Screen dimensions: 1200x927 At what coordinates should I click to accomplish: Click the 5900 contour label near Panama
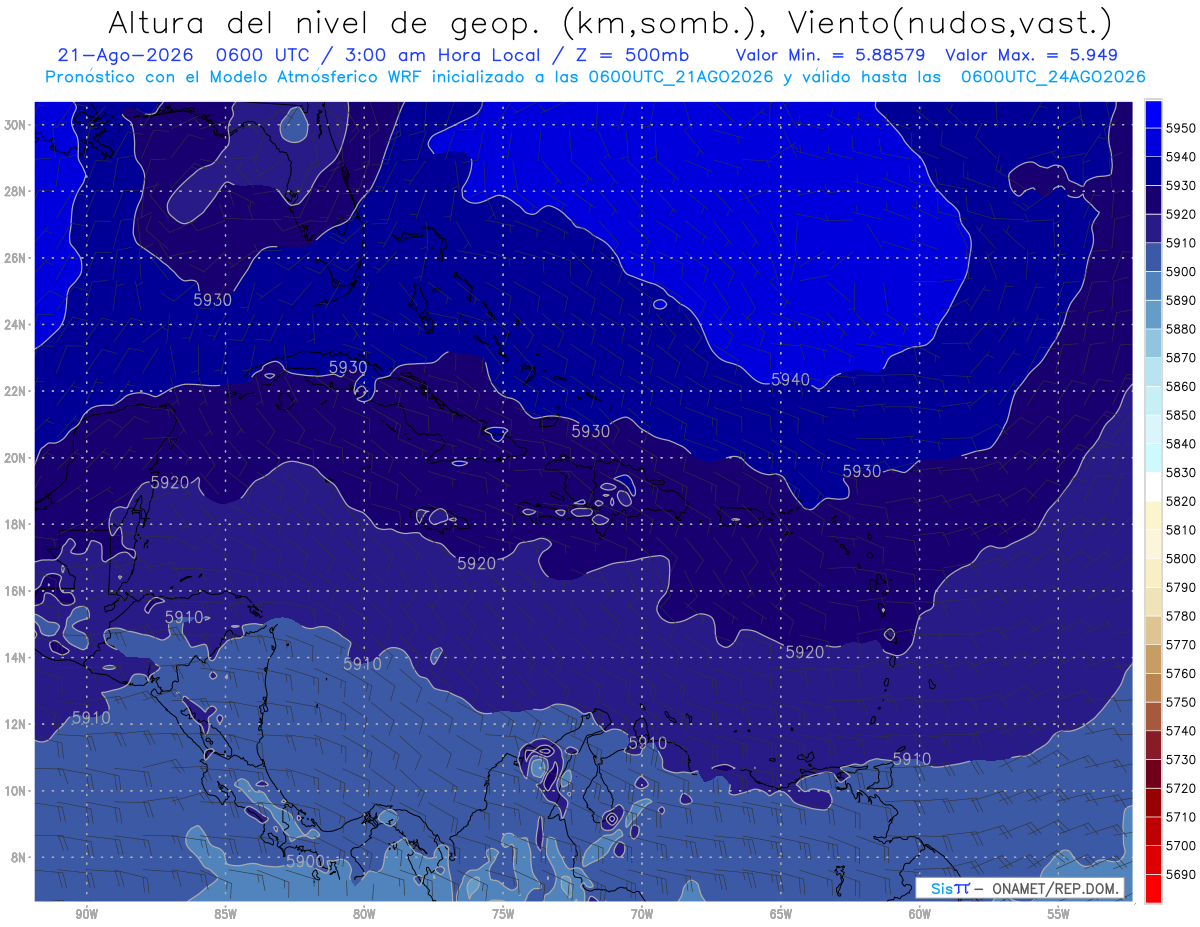coord(305,861)
